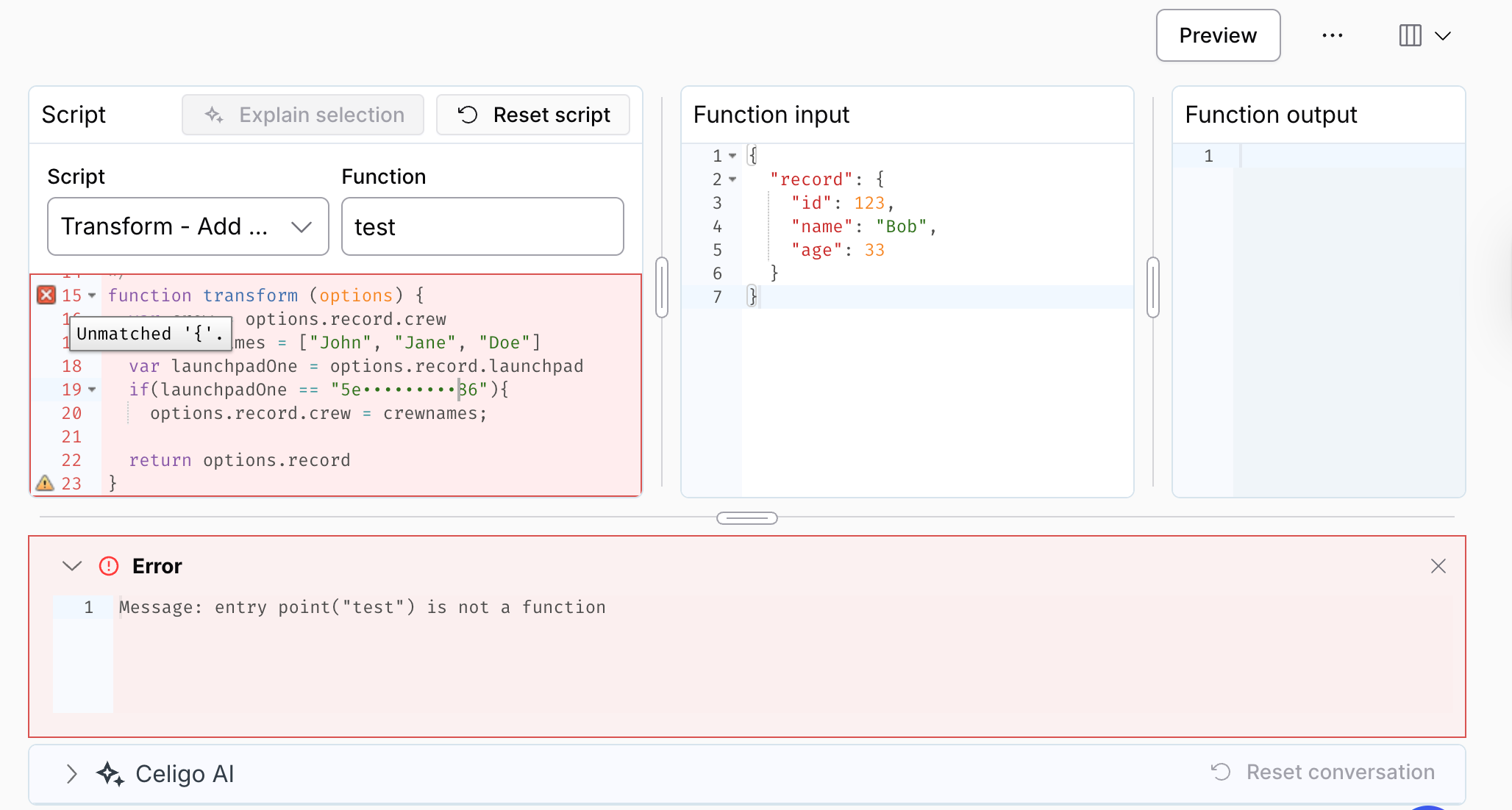This screenshot has height=810, width=1512.
Task: Click the Celigo AI sparkle icon
Action: pos(110,774)
